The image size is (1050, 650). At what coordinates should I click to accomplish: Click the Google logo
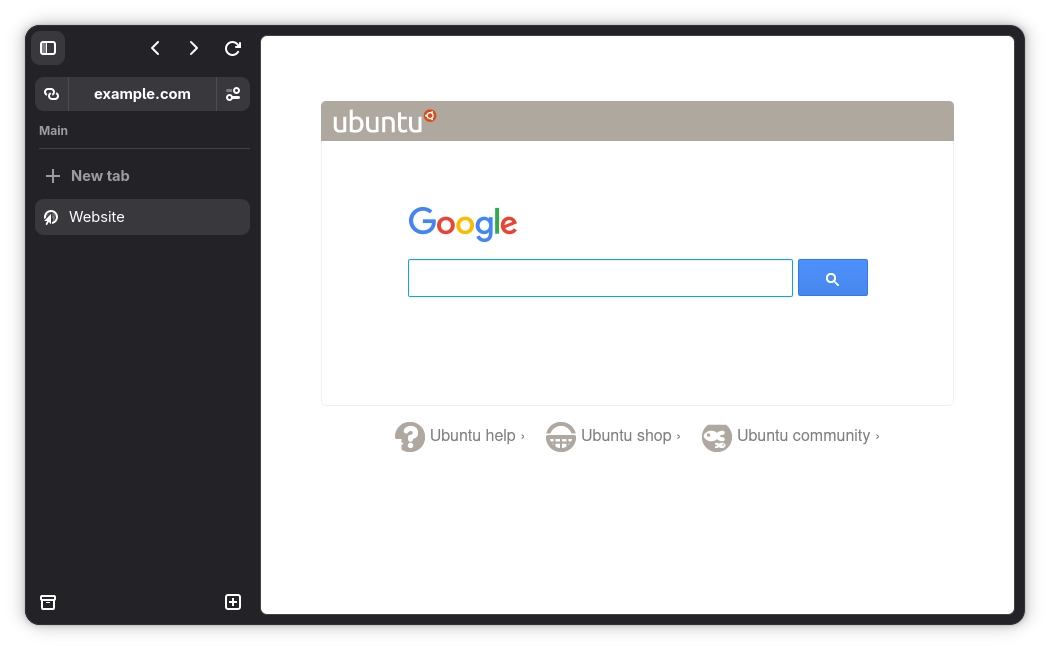(463, 223)
